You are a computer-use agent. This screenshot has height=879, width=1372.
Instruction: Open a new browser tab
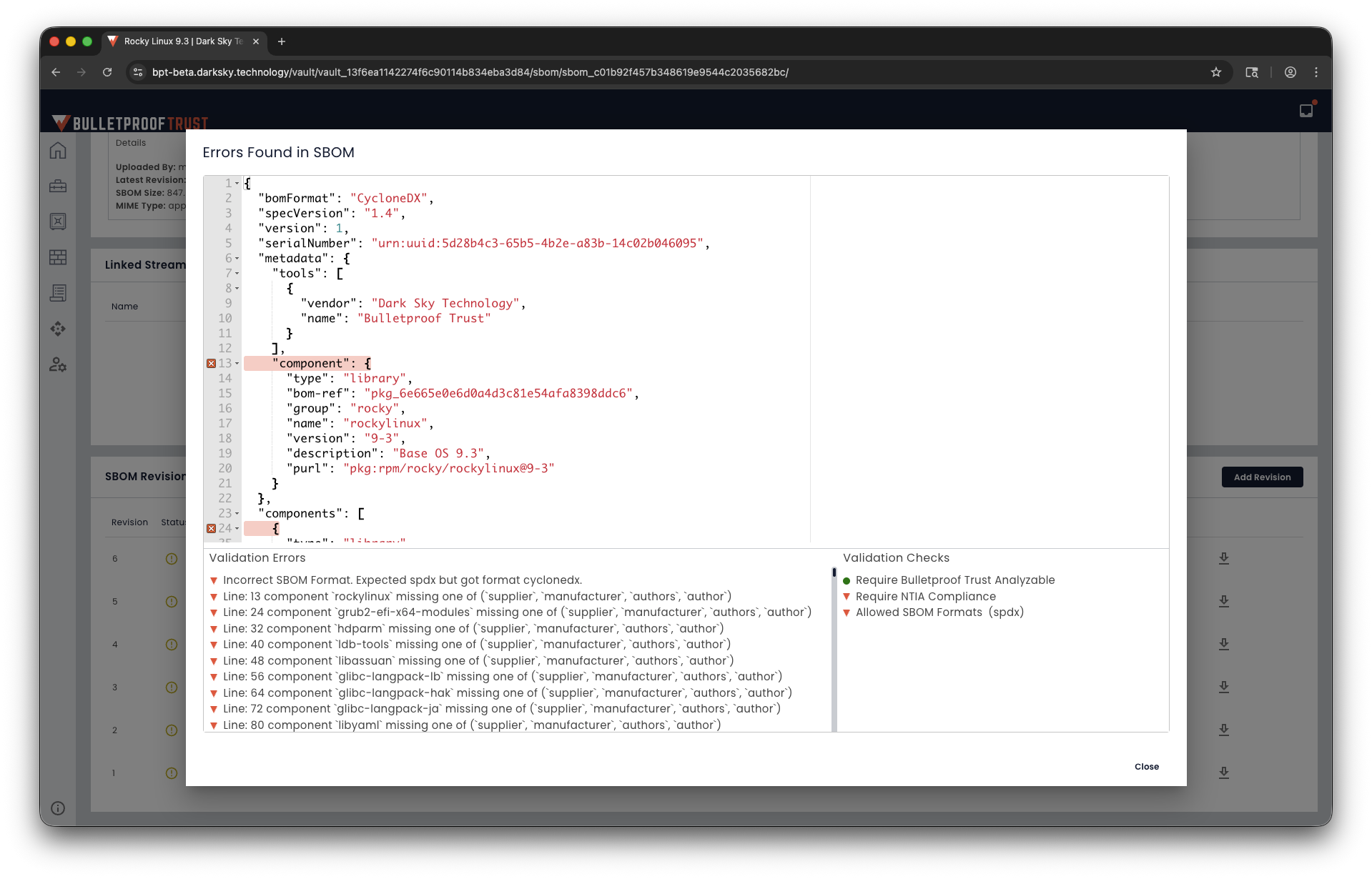coord(282,41)
